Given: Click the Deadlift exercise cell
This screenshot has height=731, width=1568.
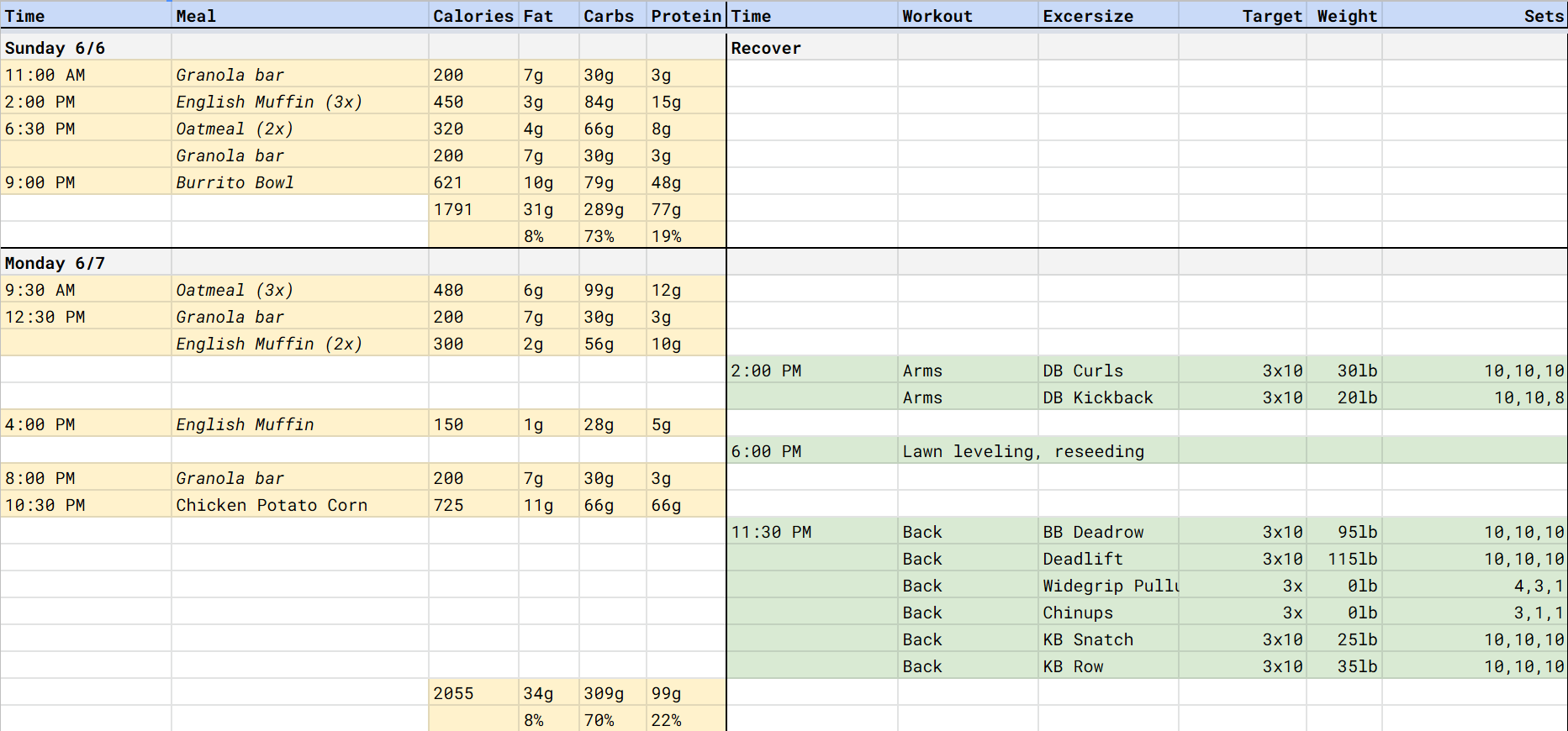Looking at the screenshot, I should pyautogui.click(x=1108, y=558).
